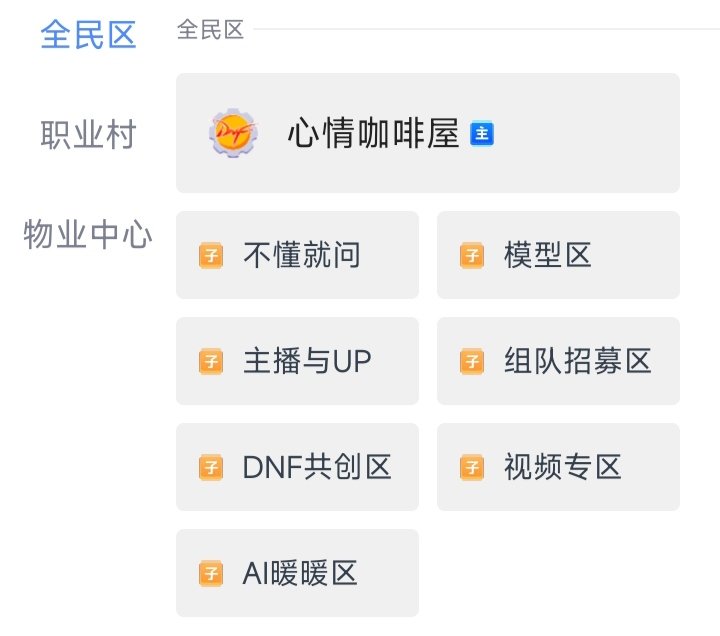This screenshot has width=720, height=636.
Task: Enter the 主播与UP sub-forum
Action: (x=307, y=361)
